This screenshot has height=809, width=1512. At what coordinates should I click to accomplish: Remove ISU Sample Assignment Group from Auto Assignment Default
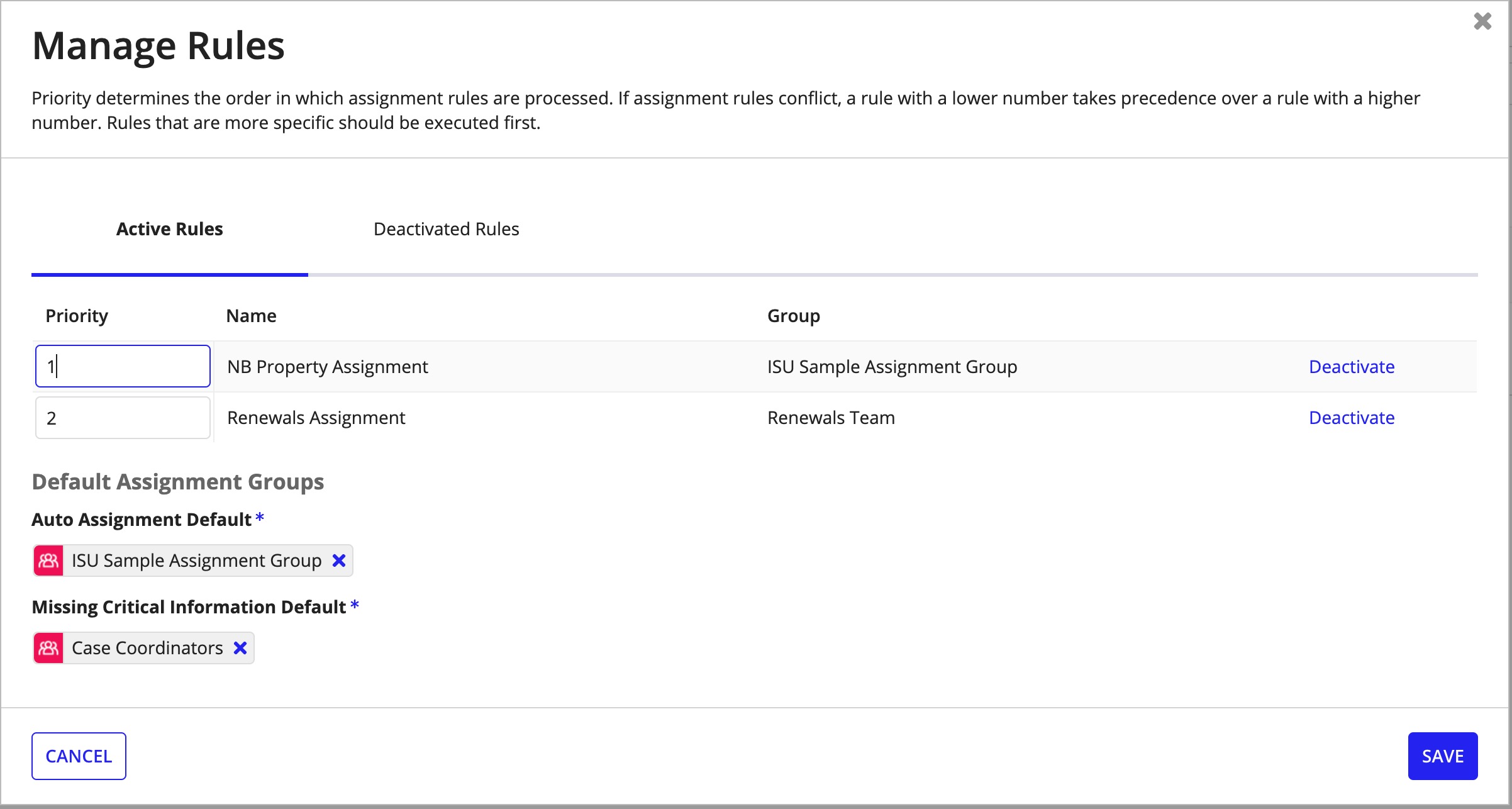pos(339,561)
